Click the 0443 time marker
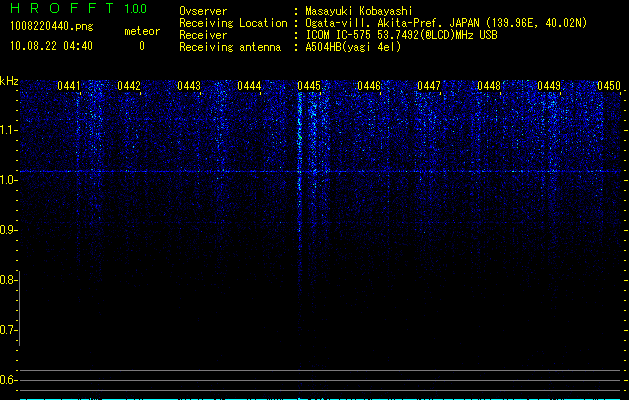This screenshot has height=400, width=629. [189, 85]
